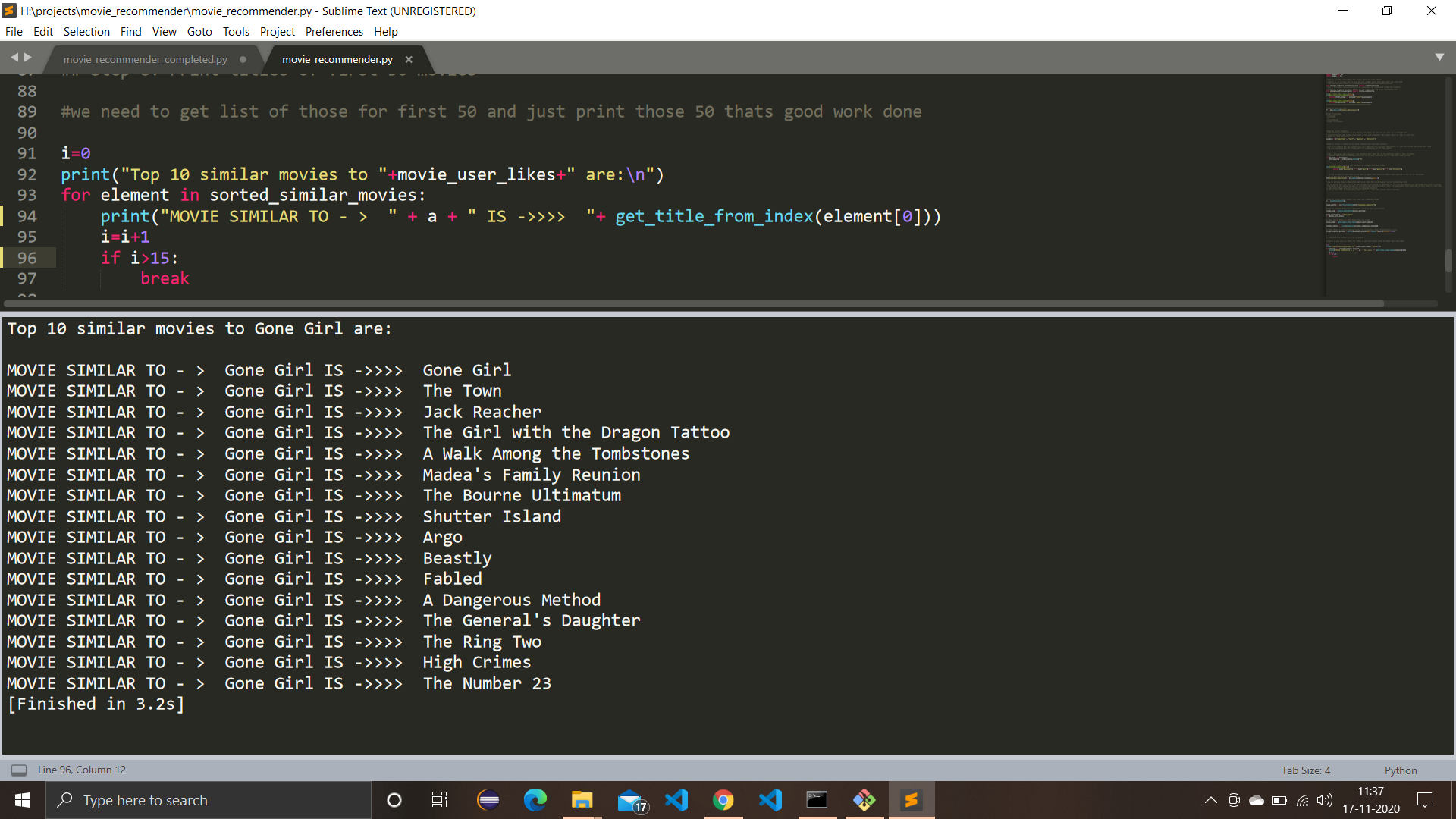Open File Explorer from the taskbar
Screen dimensions: 1456x819
tap(582, 800)
